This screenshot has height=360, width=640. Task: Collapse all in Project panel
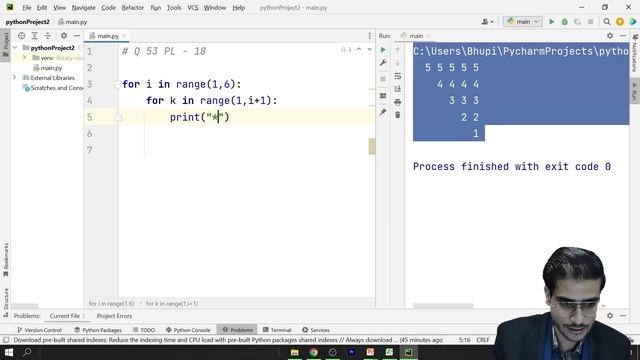[48, 36]
